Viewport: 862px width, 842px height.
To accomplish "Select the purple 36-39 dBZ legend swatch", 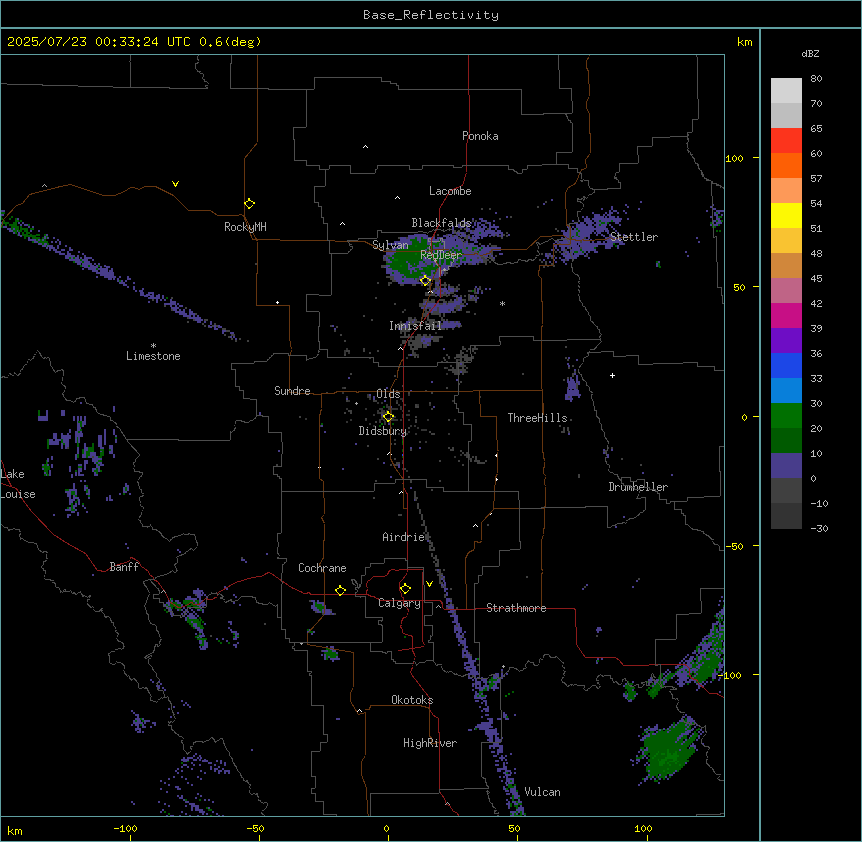I will pos(786,341).
